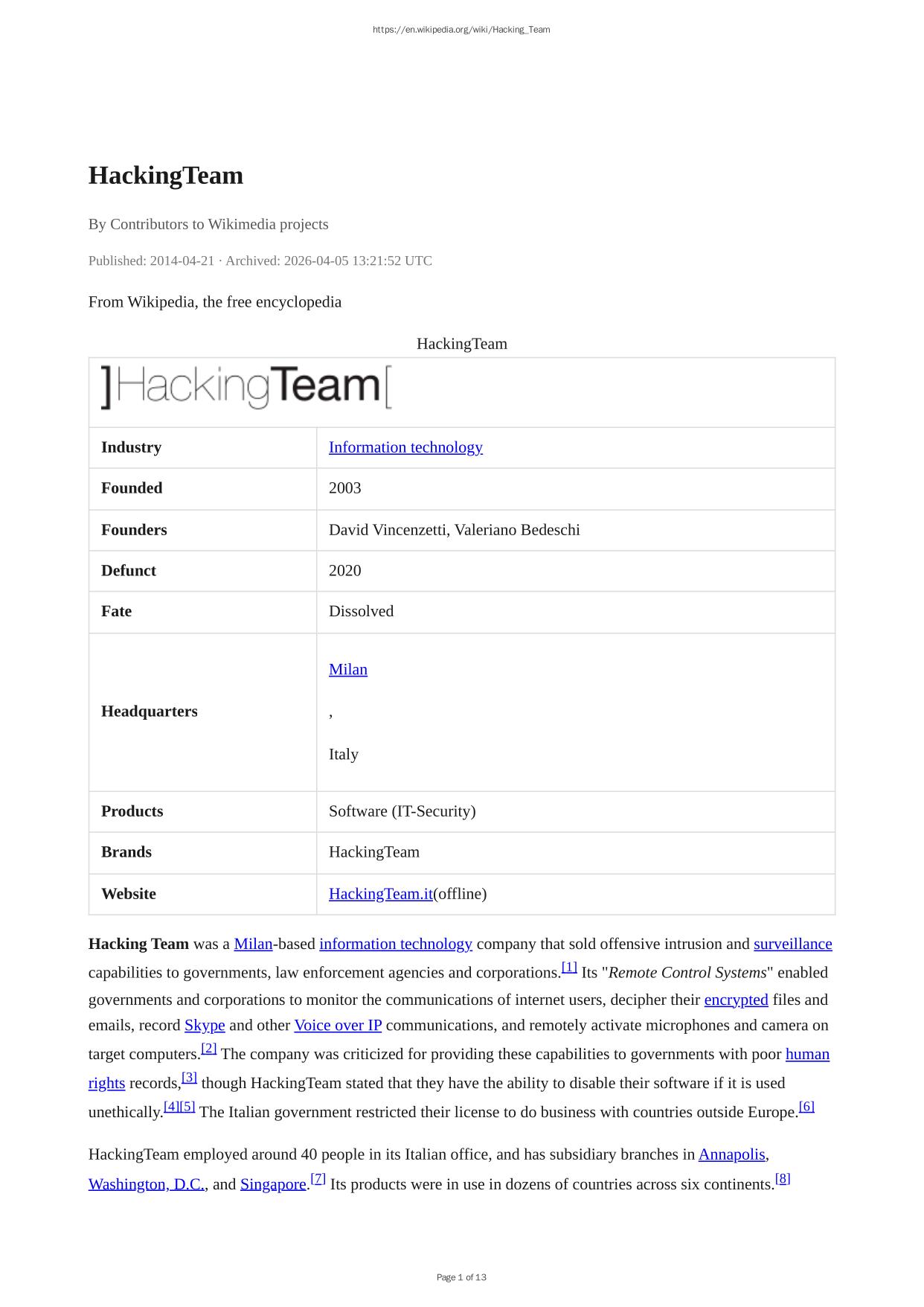Click the HackingTeam logo image
The width and height of the screenshot is (924, 1307).
[246, 387]
